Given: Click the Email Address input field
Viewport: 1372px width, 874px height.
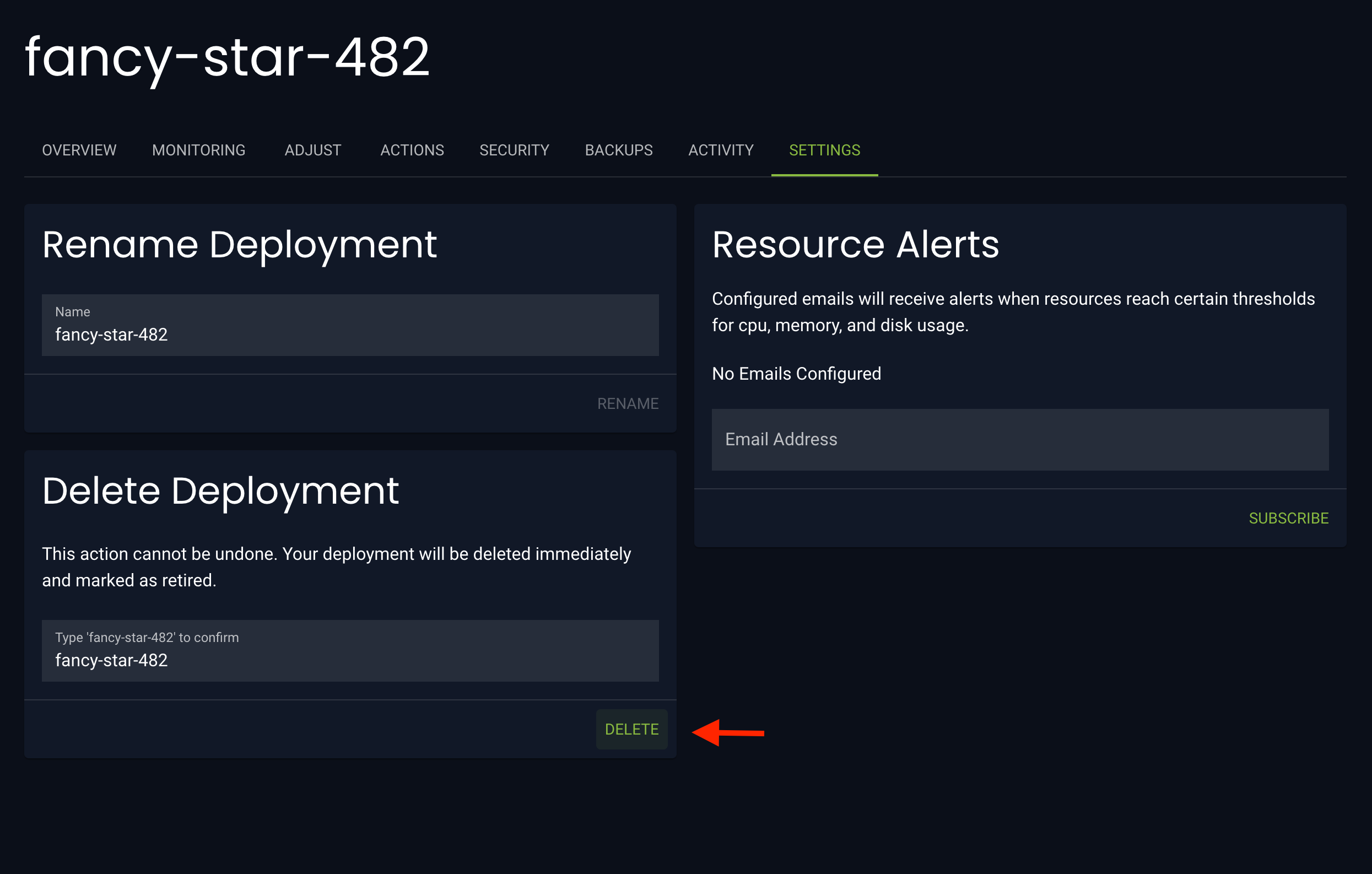Looking at the screenshot, I should coord(1019,440).
